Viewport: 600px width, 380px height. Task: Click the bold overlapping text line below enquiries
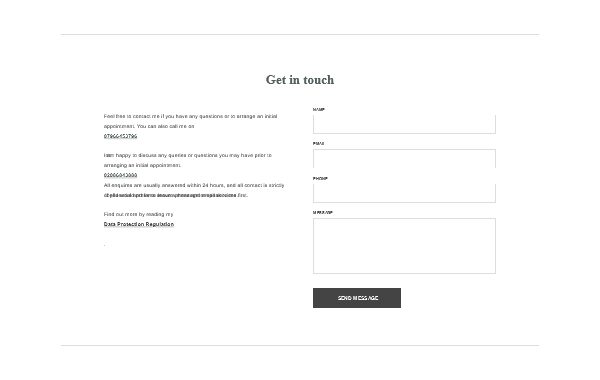click(170, 195)
